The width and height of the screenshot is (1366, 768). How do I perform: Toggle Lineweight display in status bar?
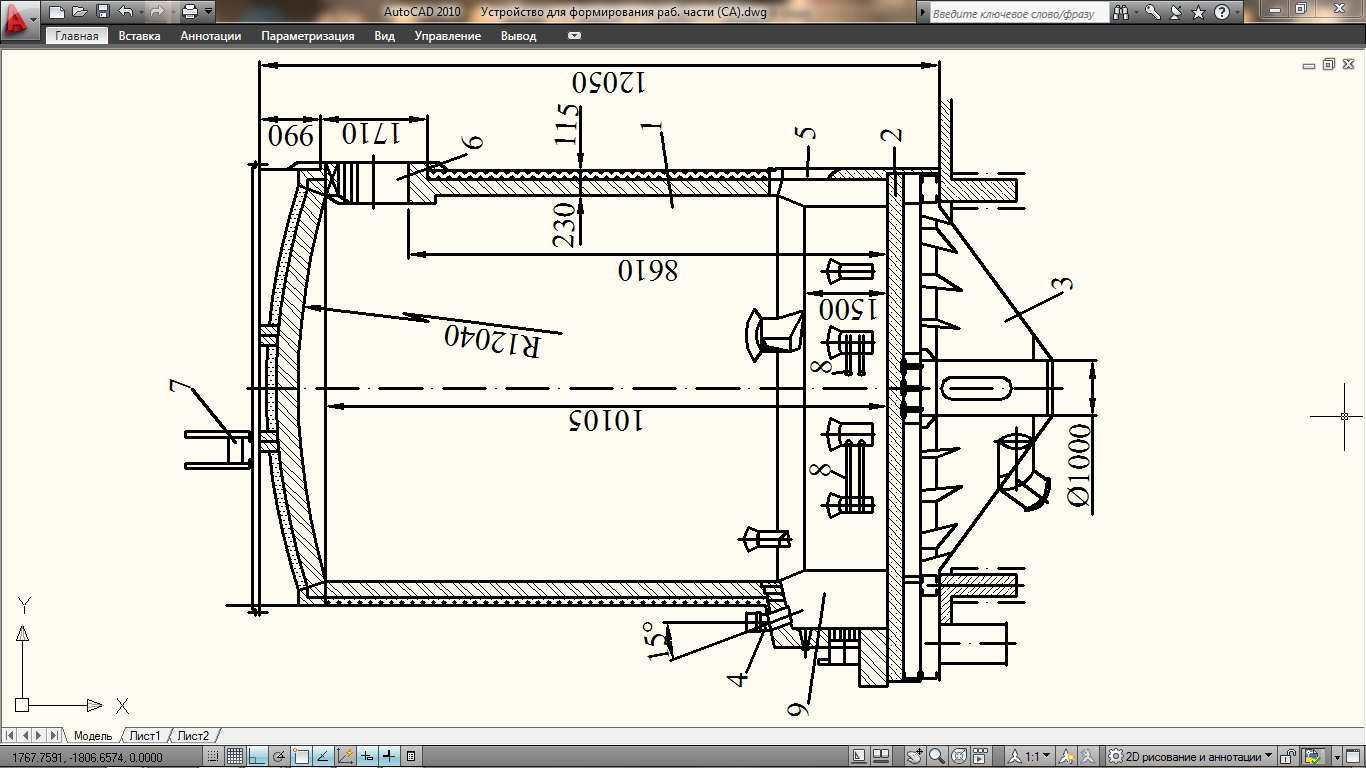pyautogui.click(x=389, y=756)
